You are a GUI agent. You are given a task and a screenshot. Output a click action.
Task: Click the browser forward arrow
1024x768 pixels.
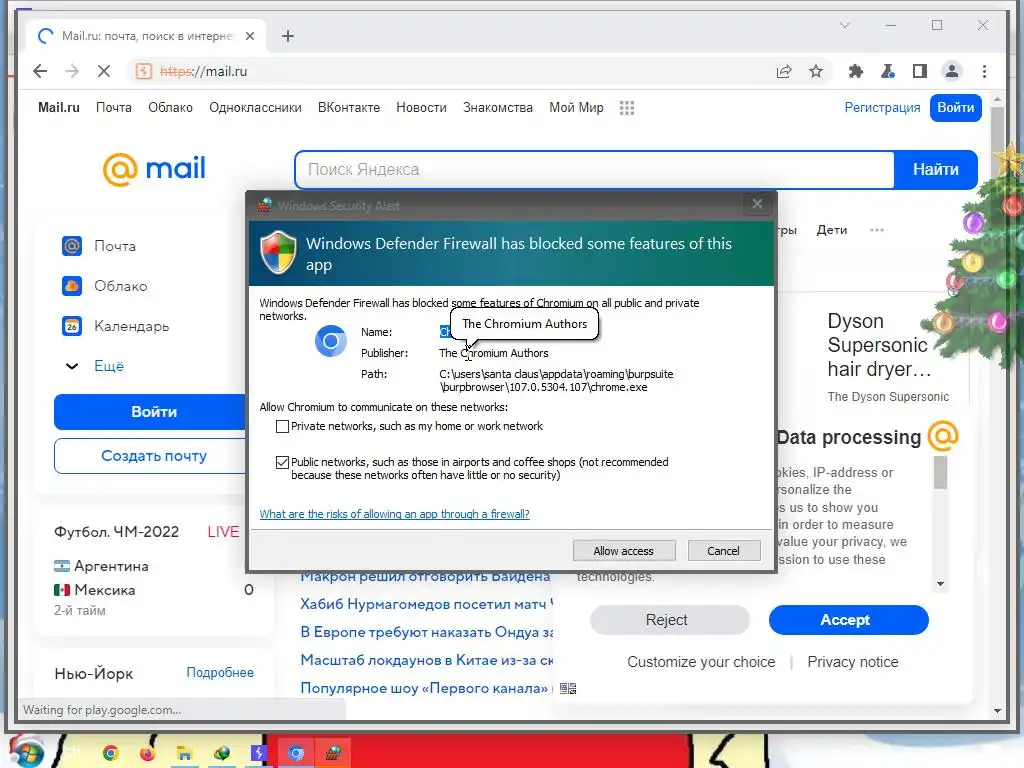point(72,71)
